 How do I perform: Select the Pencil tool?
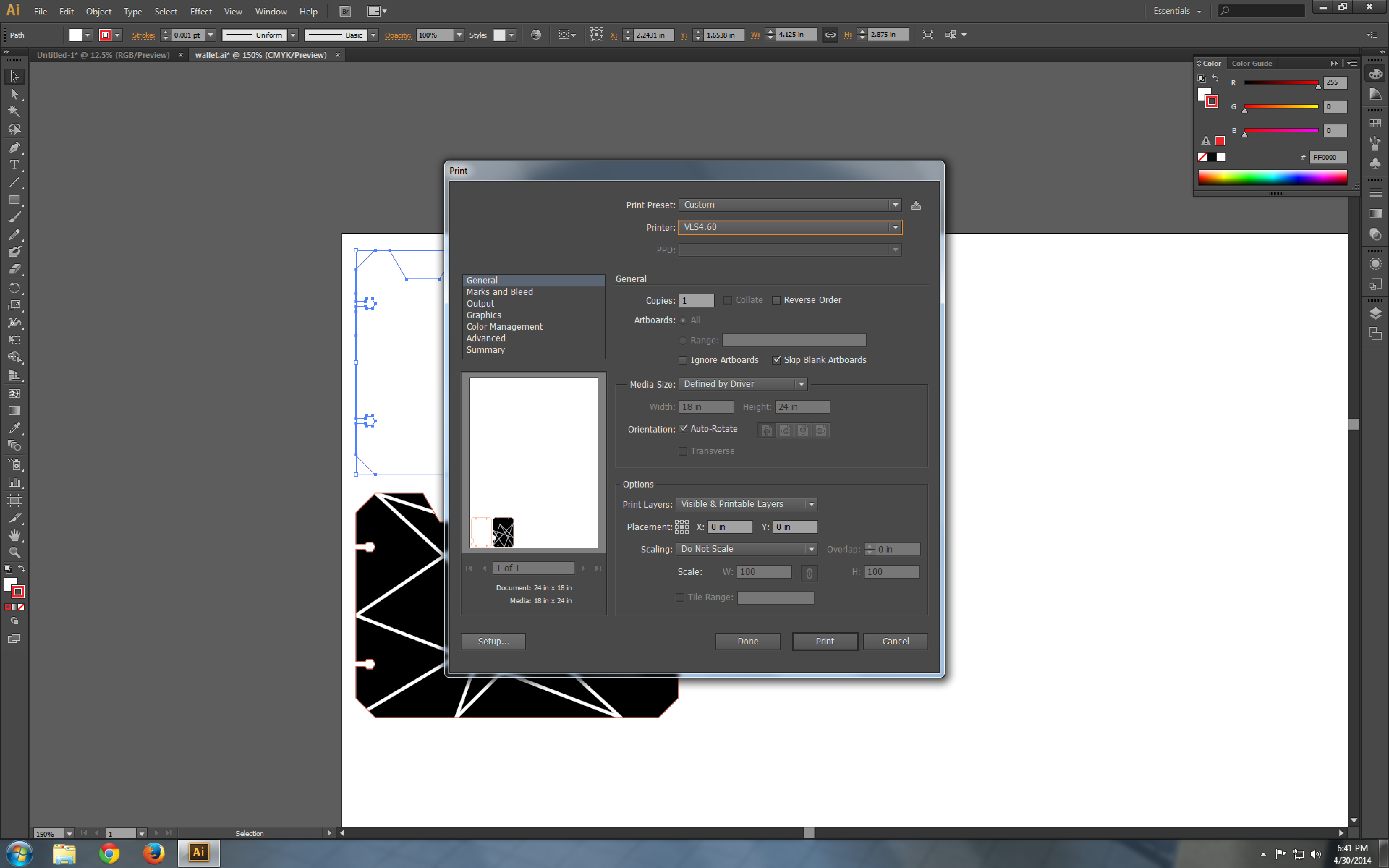point(14,235)
